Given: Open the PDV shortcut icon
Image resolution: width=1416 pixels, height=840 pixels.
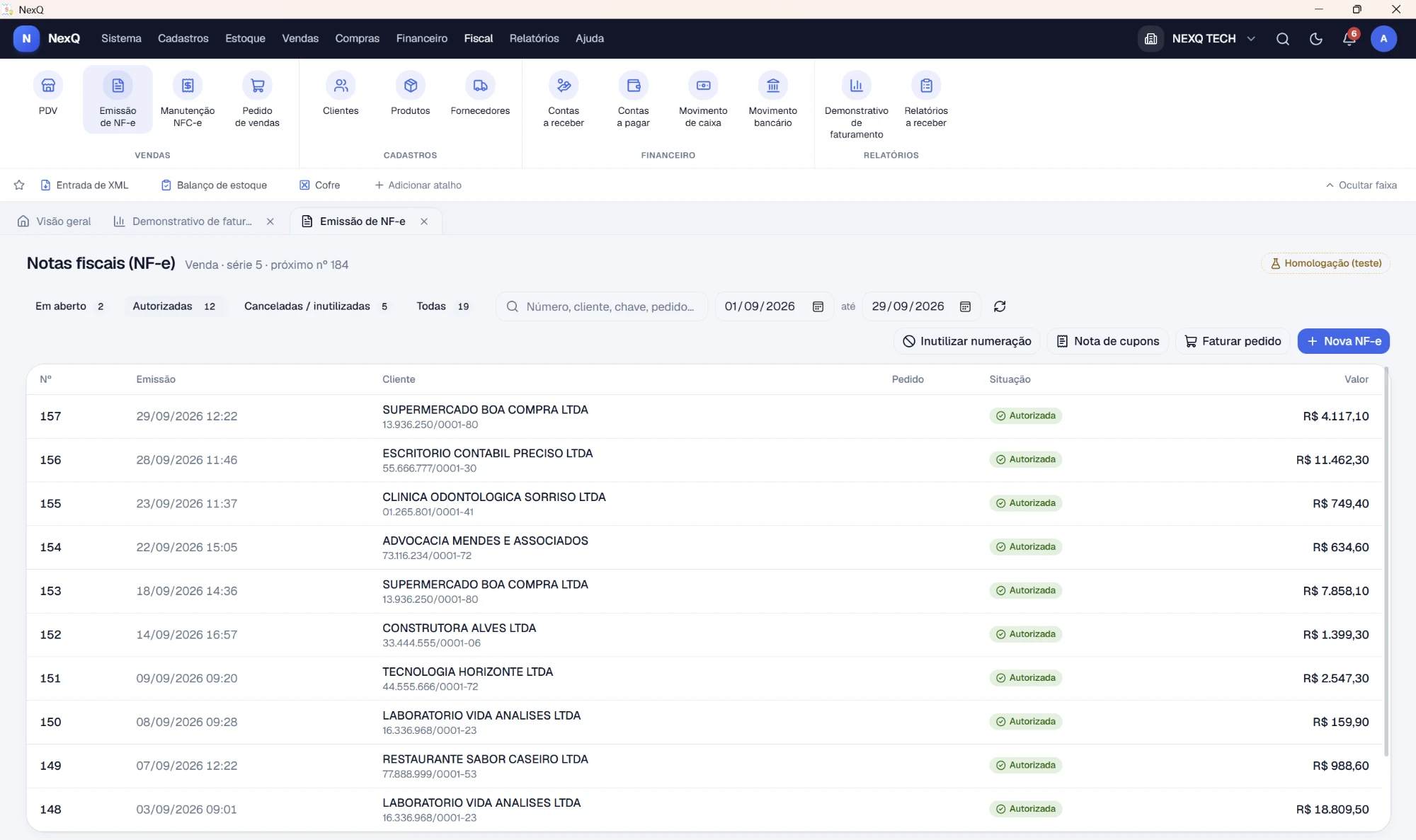Looking at the screenshot, I should pos(48,95).
